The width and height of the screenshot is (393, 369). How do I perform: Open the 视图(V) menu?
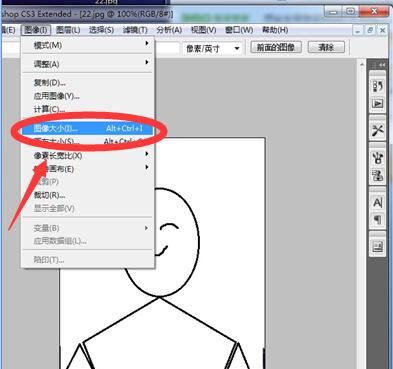[x=203, y=30]
